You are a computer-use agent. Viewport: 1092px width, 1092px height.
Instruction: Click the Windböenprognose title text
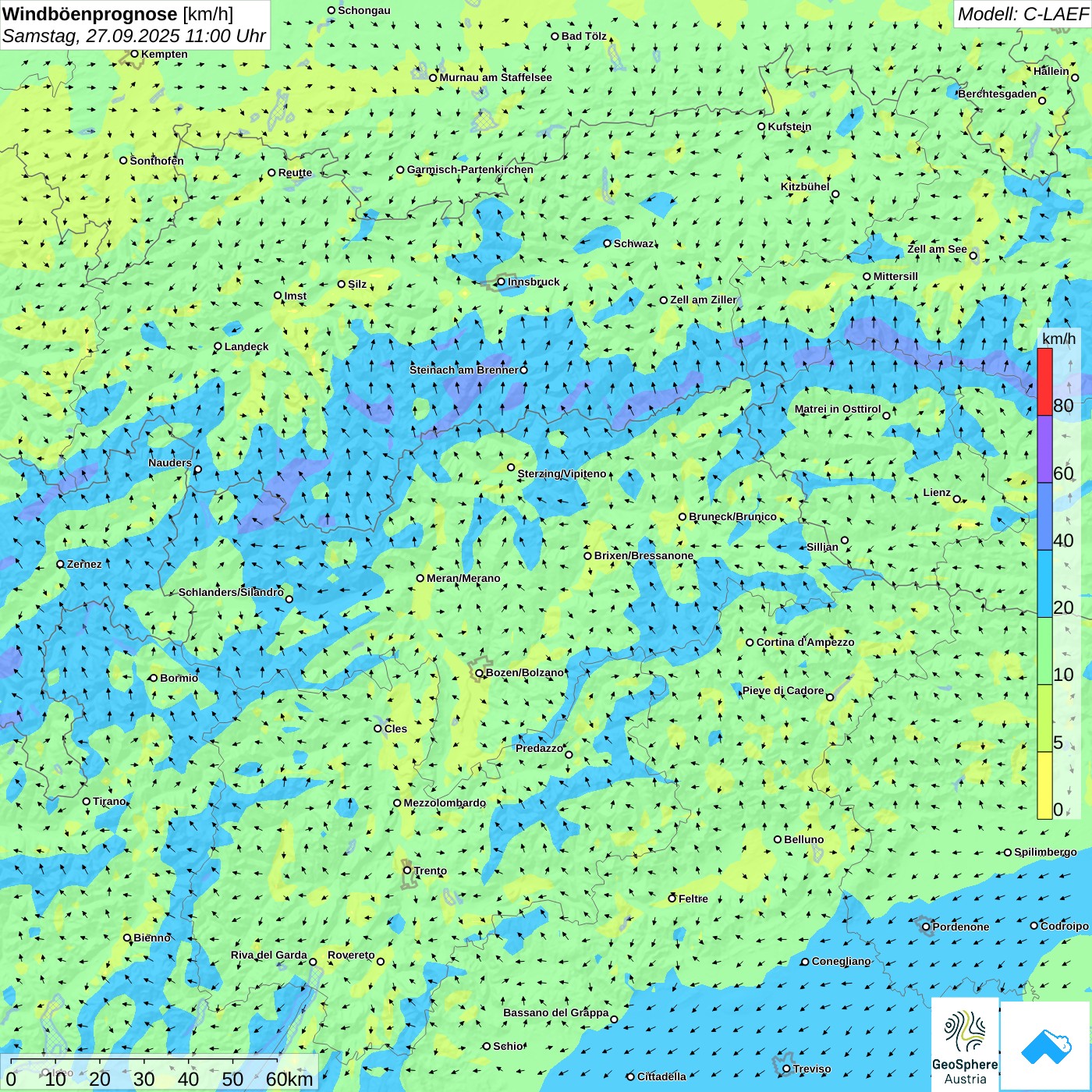pyautogui.click(x=90, y=14)
